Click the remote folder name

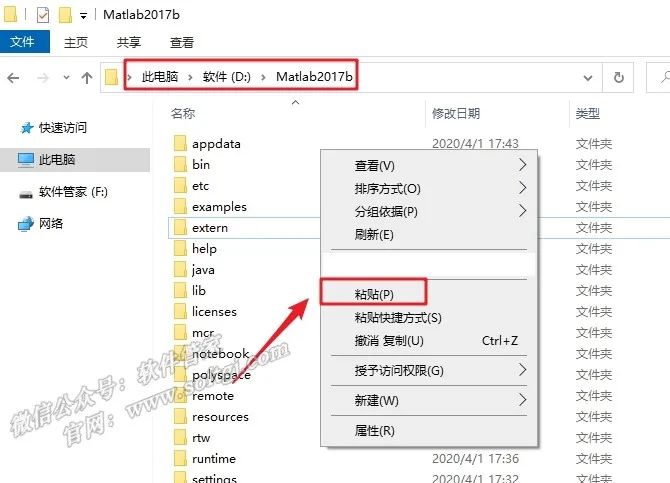point(213,396)
